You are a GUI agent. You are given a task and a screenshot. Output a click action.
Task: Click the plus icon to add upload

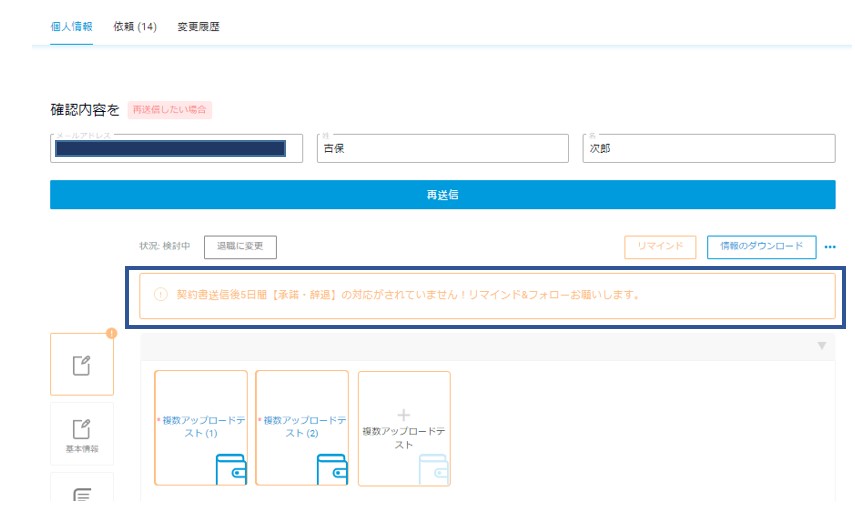(x=404, y=415)
